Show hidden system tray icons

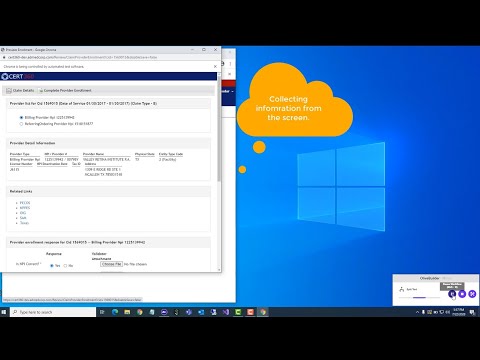tap(417, 312)
